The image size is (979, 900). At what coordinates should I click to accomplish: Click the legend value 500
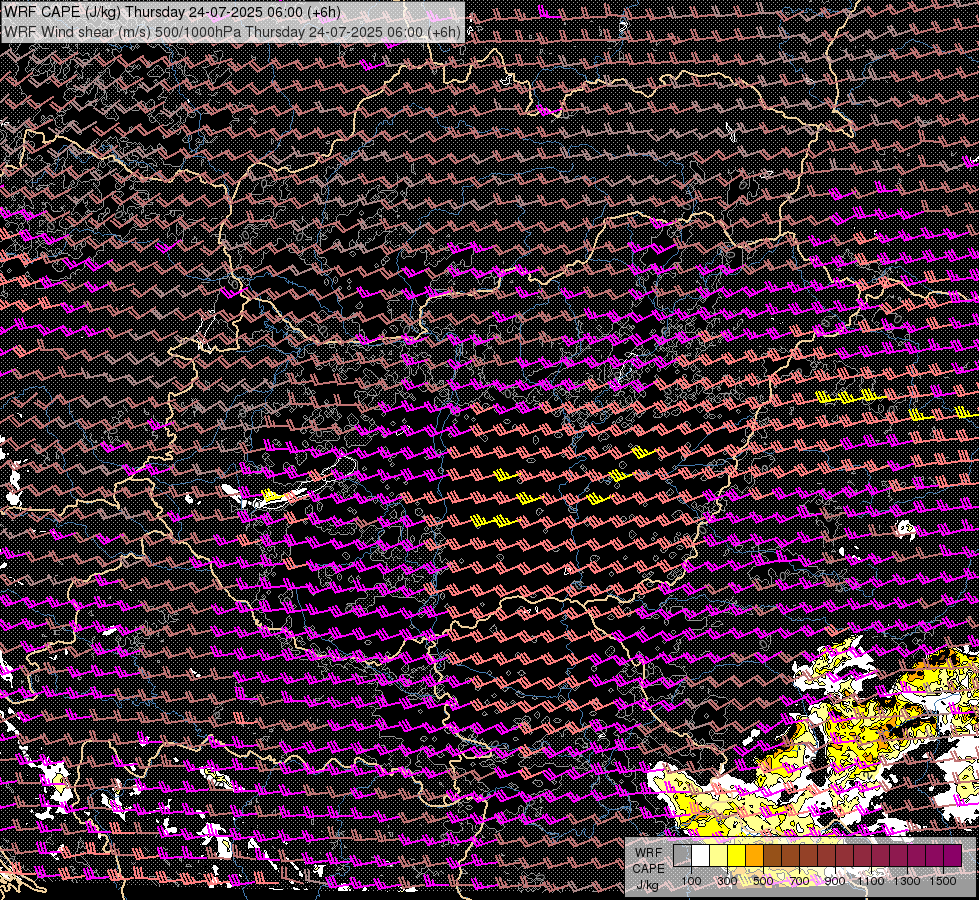(x=764, y=881)
